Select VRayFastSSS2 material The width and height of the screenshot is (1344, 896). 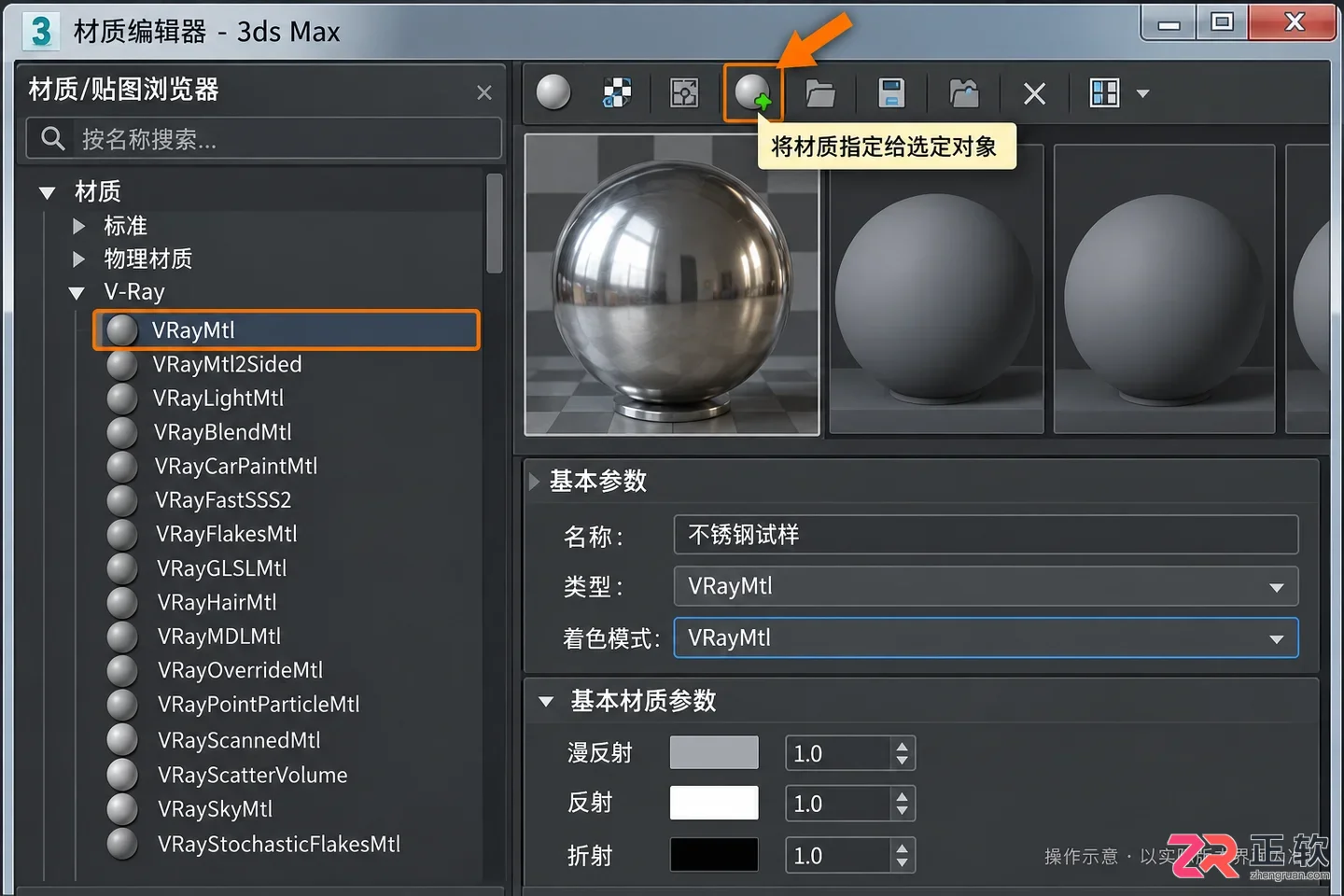[222, 500]
